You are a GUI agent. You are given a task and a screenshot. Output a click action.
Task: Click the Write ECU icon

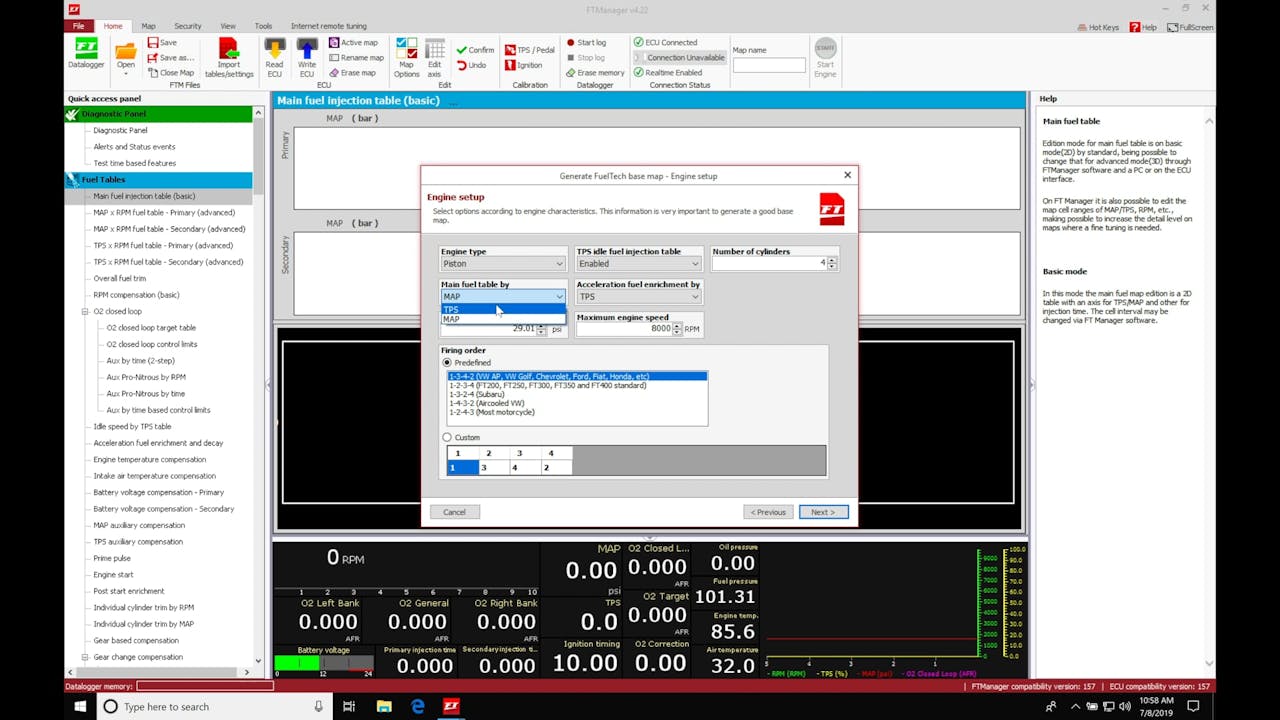click(308, 55)
